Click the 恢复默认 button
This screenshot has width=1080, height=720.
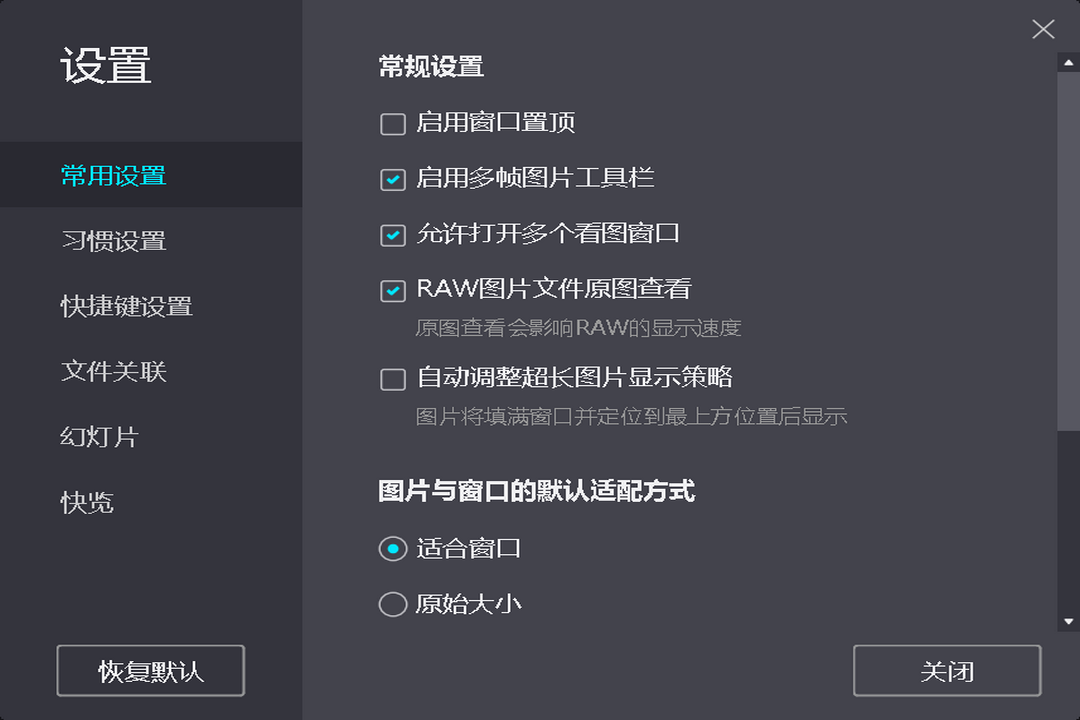point(150,670)
